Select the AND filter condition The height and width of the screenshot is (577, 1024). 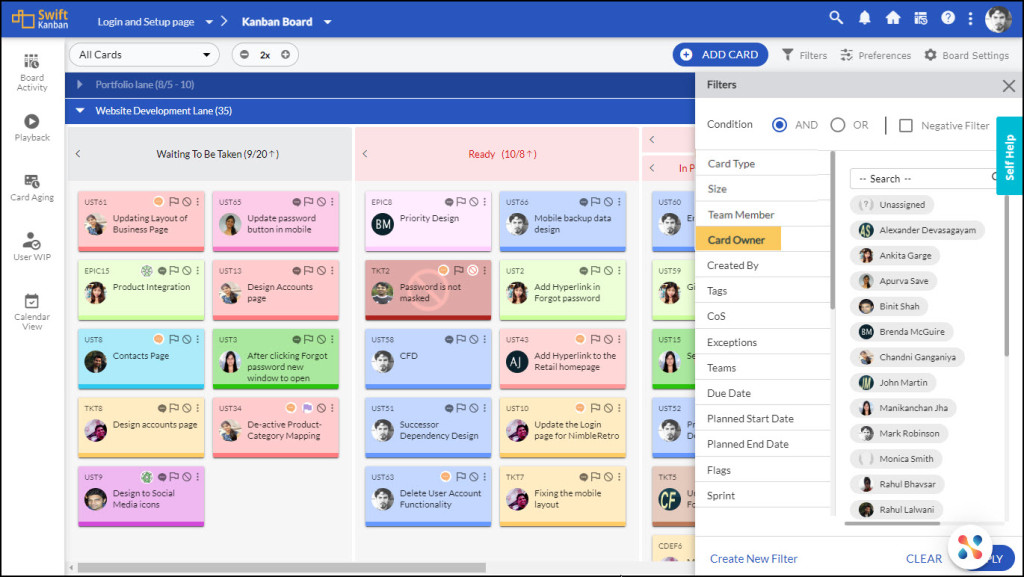point(780,124)
